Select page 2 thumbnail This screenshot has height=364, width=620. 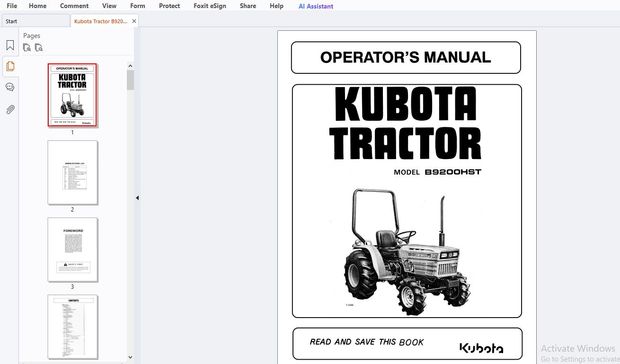point(72,172)
